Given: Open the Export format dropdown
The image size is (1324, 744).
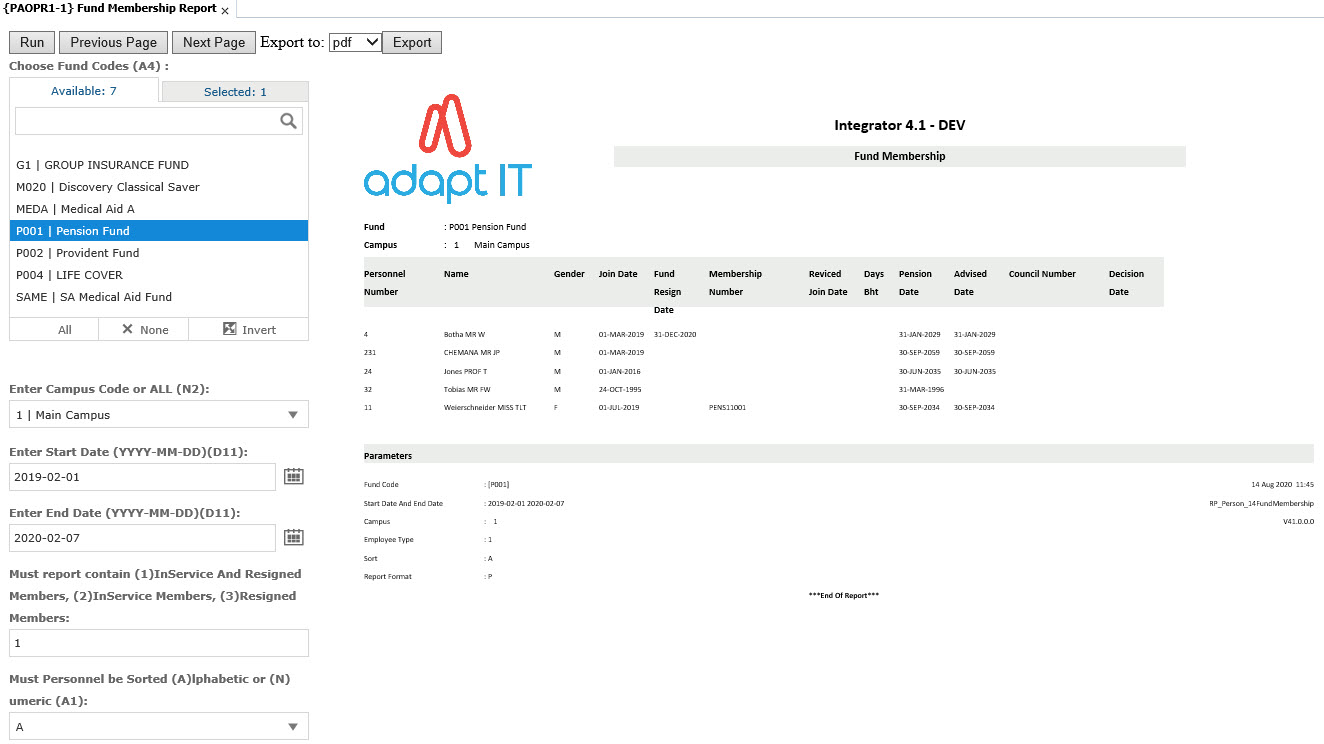Looking at the screenshot, I should pyautogui.click(x=355, y=42).
